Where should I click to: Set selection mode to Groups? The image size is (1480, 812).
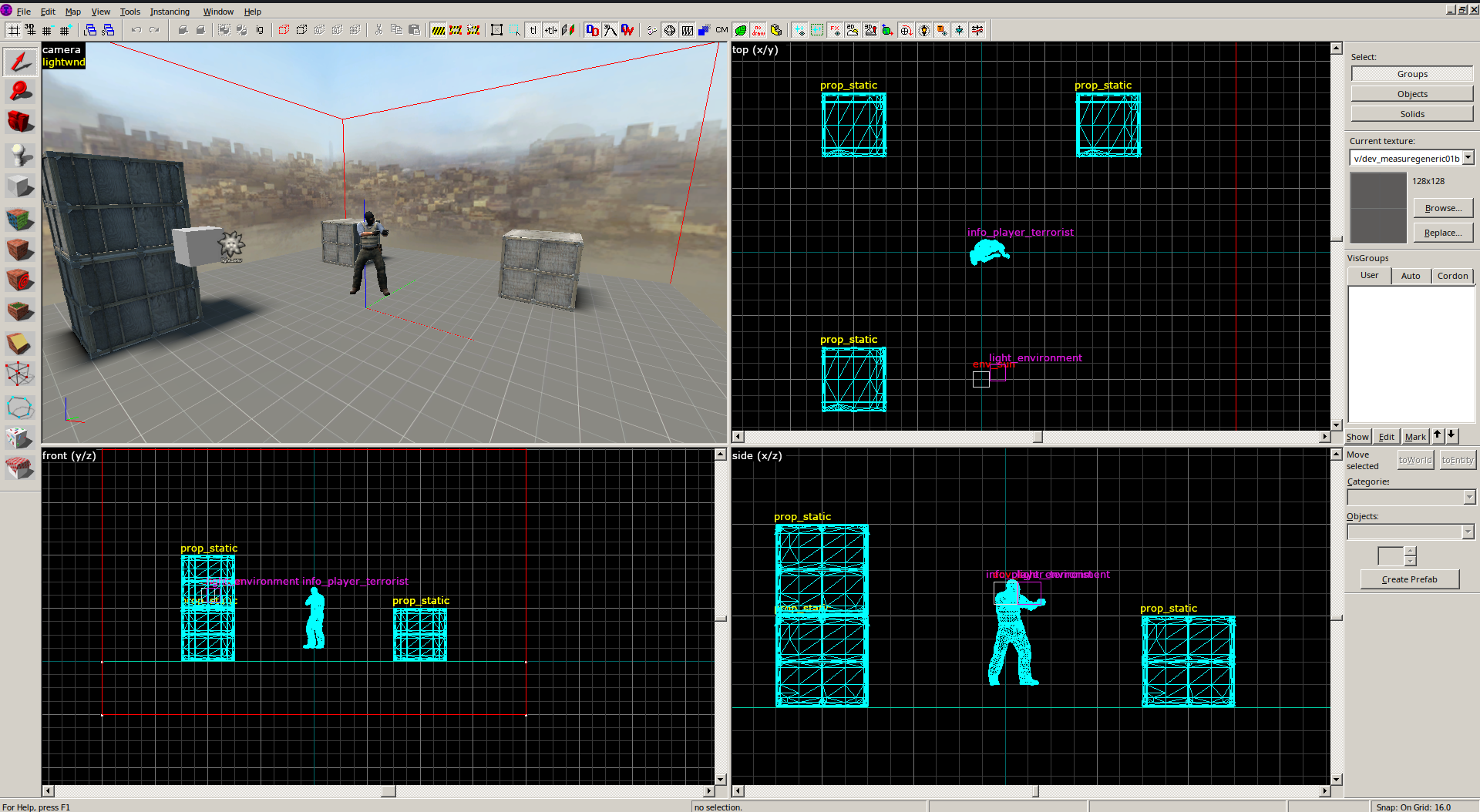1412,74
